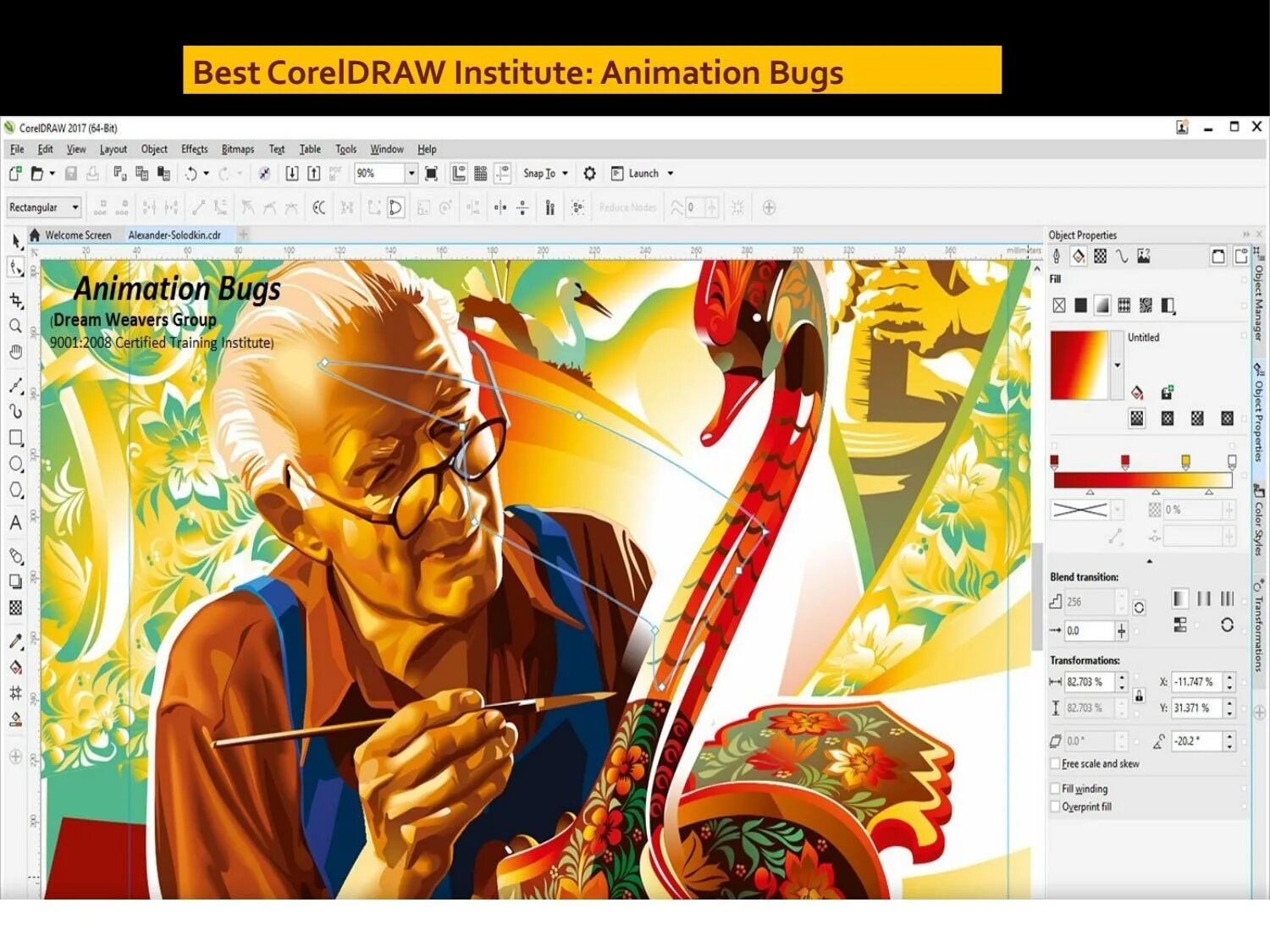
Task: Choose the Texture fill type
Action: 1146,305
